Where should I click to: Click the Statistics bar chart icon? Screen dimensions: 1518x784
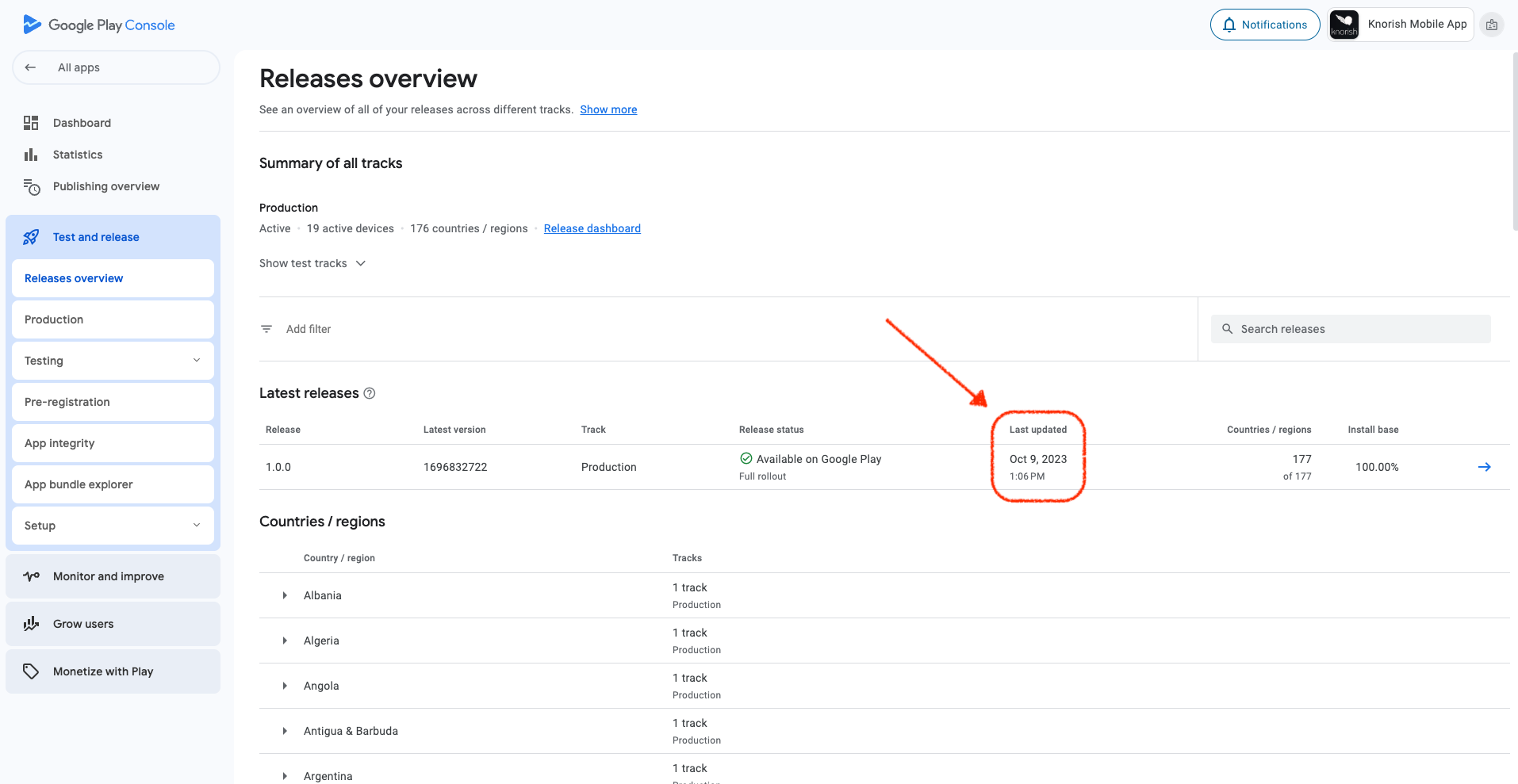point(31,155)
